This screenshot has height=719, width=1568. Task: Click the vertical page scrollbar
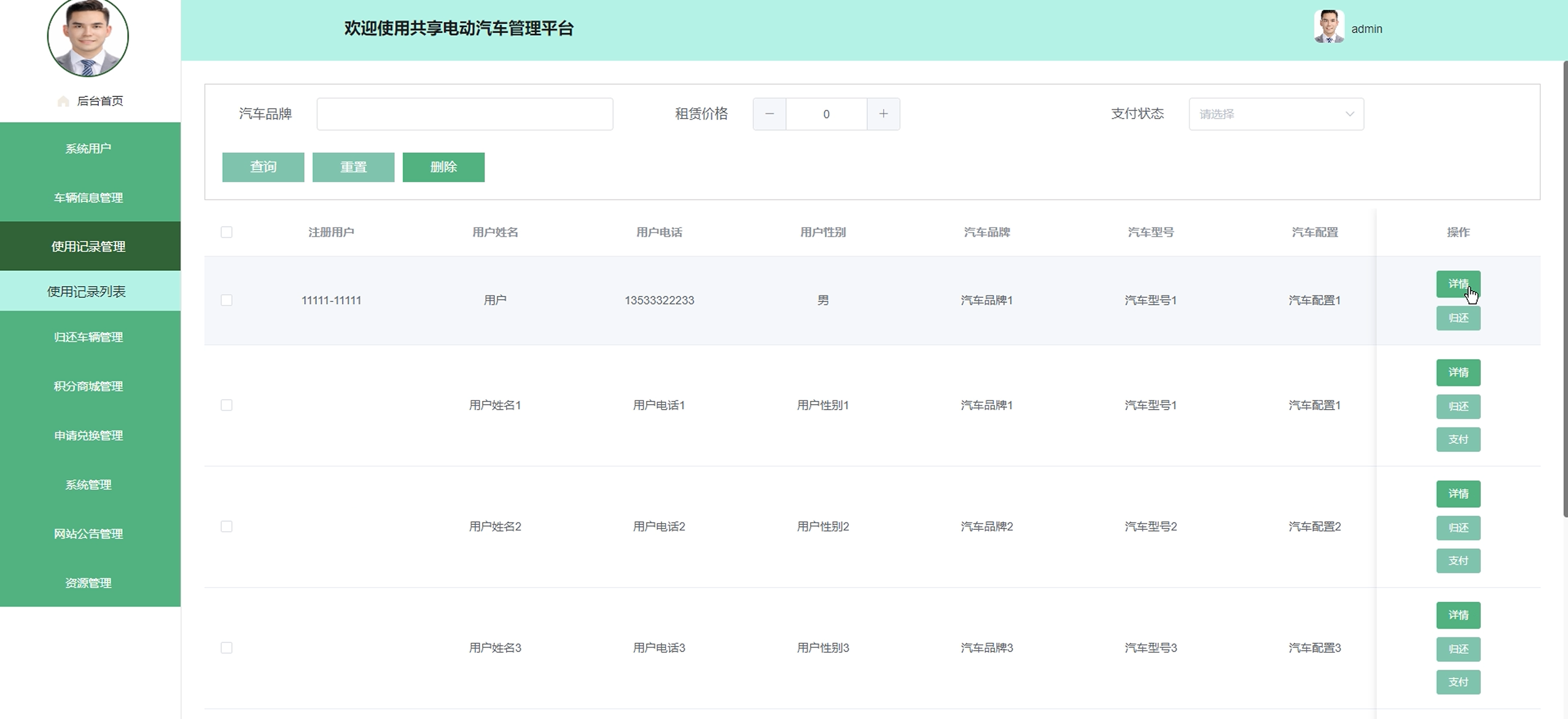coord(1564,289)
